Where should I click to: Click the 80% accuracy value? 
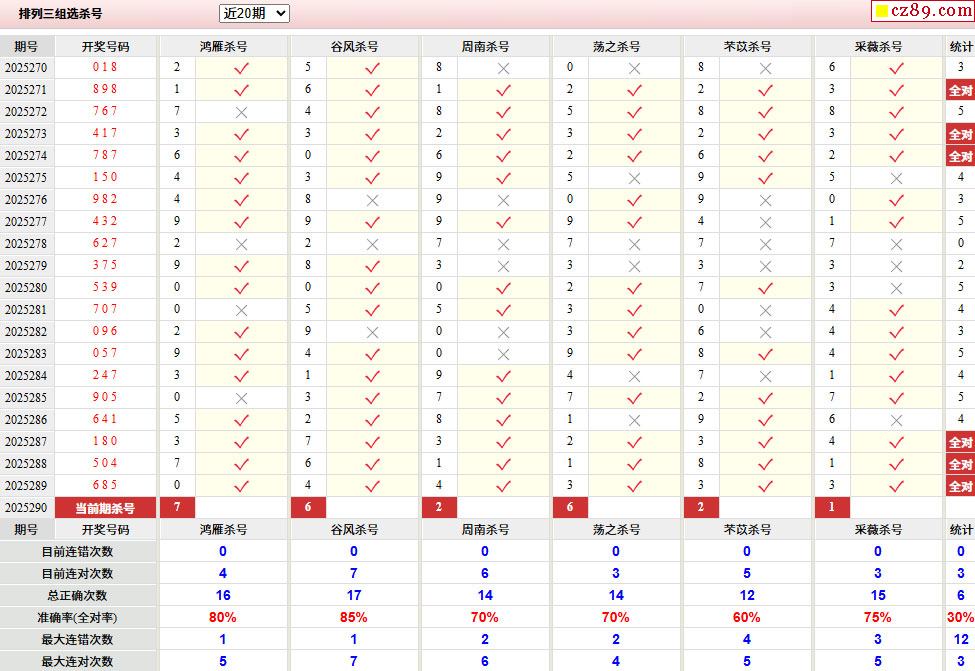tap(223, 617)
